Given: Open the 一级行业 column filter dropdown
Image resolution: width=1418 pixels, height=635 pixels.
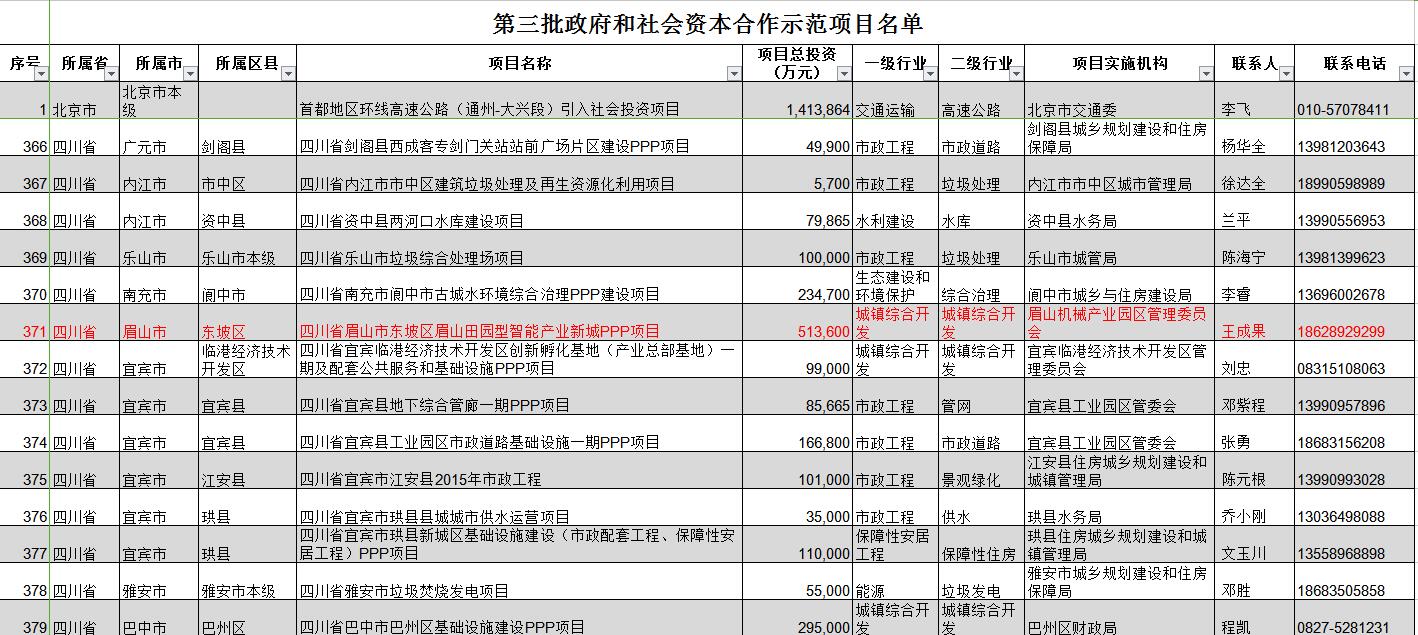Looking at the screenshot, I should pyautogui.click(x=930, y=73).
